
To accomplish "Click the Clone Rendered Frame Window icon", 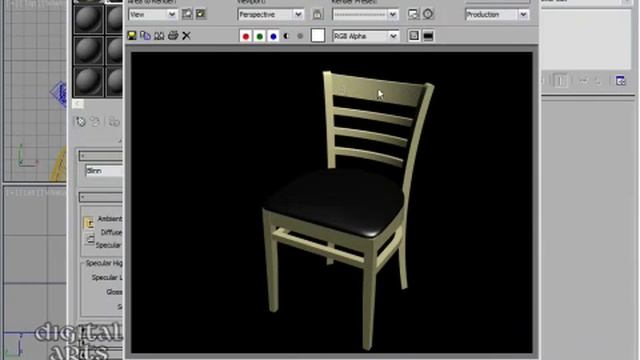I will [x=159, y=36].
